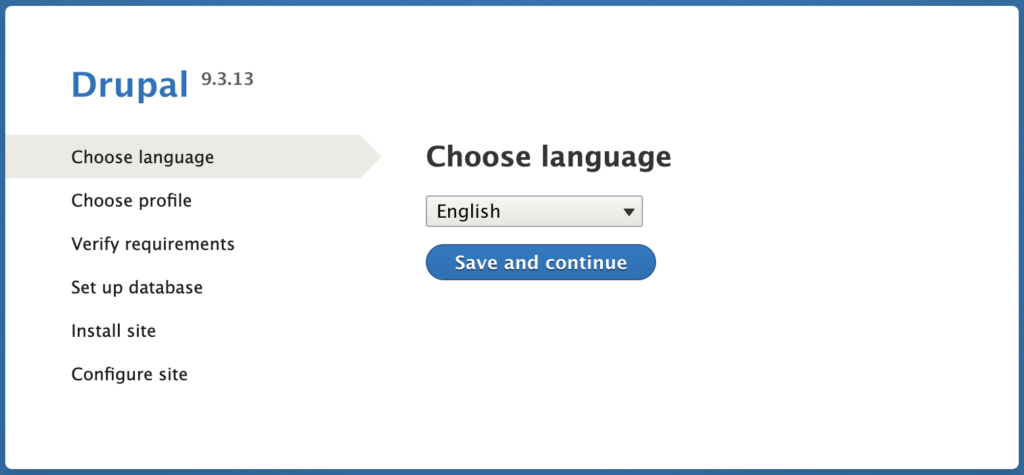
Task: Click the word English inside the select box
Action: (468, 211)
